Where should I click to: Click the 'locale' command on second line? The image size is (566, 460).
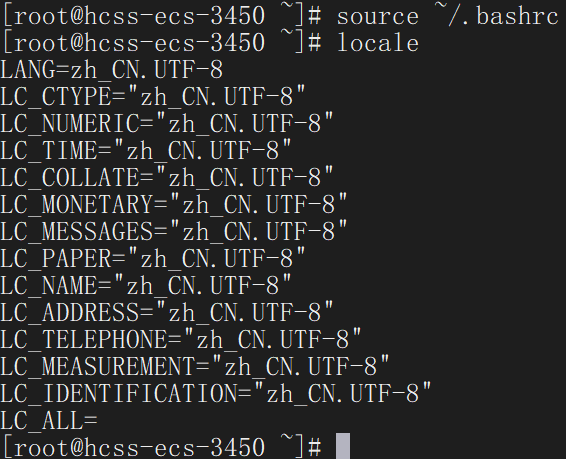tap(378, 43)
